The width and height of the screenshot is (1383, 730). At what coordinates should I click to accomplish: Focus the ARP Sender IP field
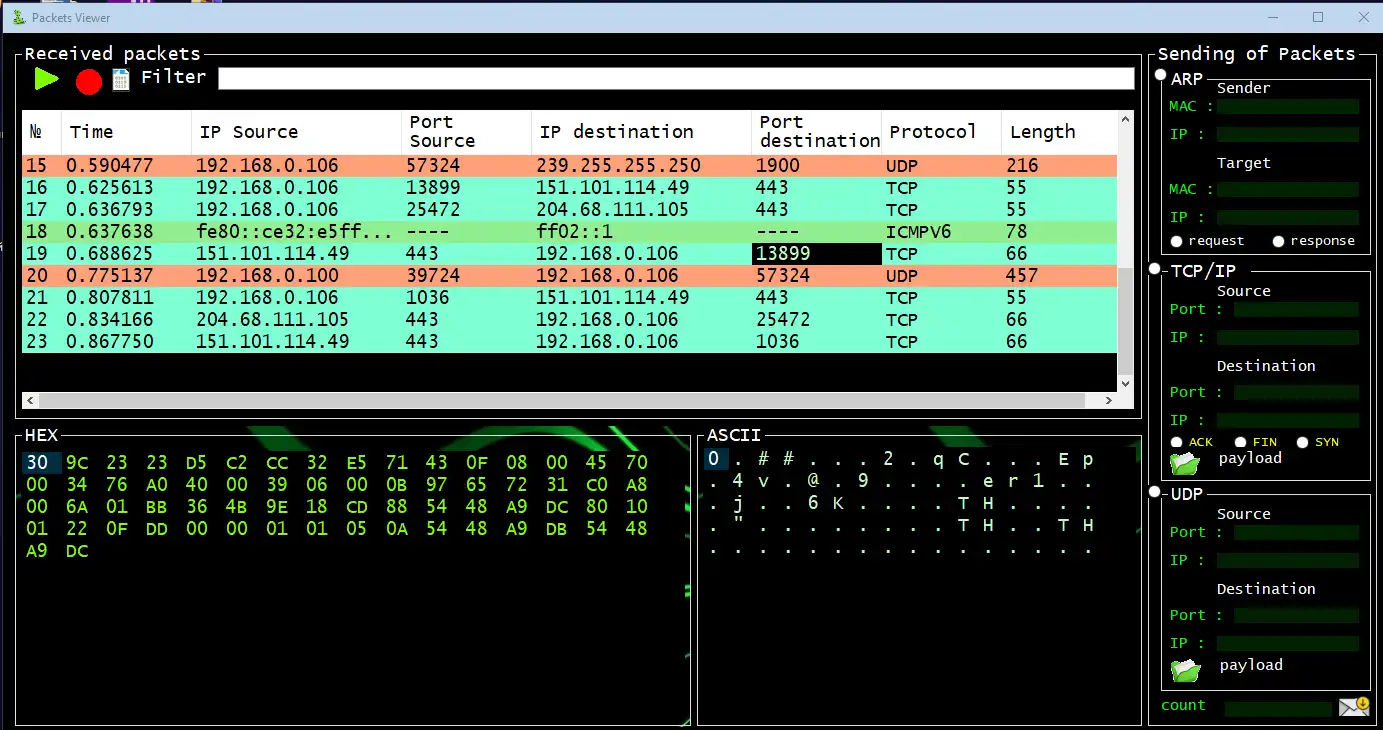click(x=1288, y=134)
